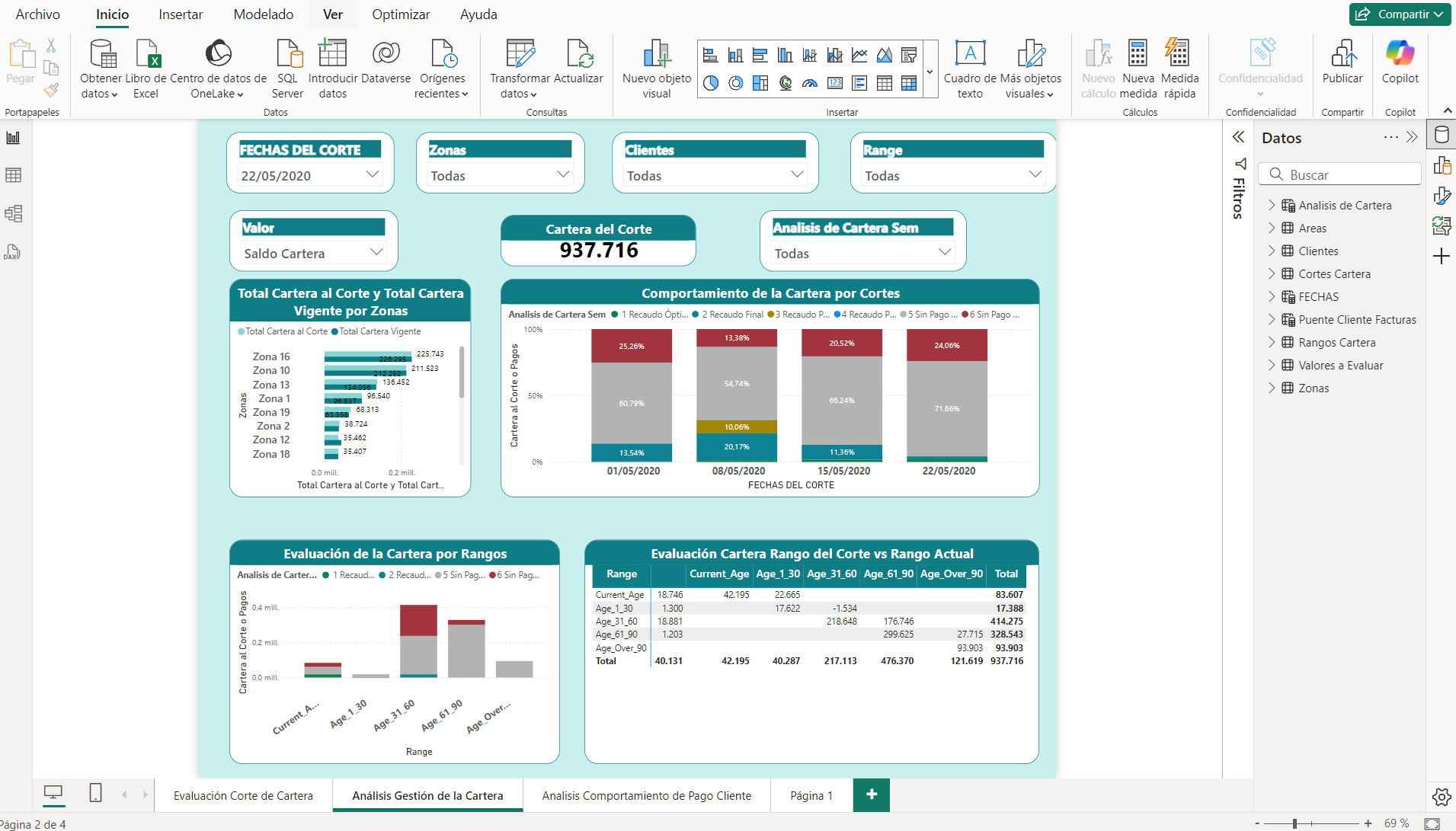This screenshot has height=831, width=1456.
Task: Click Buscar field in Datos pane
Action: point(1339,174)
